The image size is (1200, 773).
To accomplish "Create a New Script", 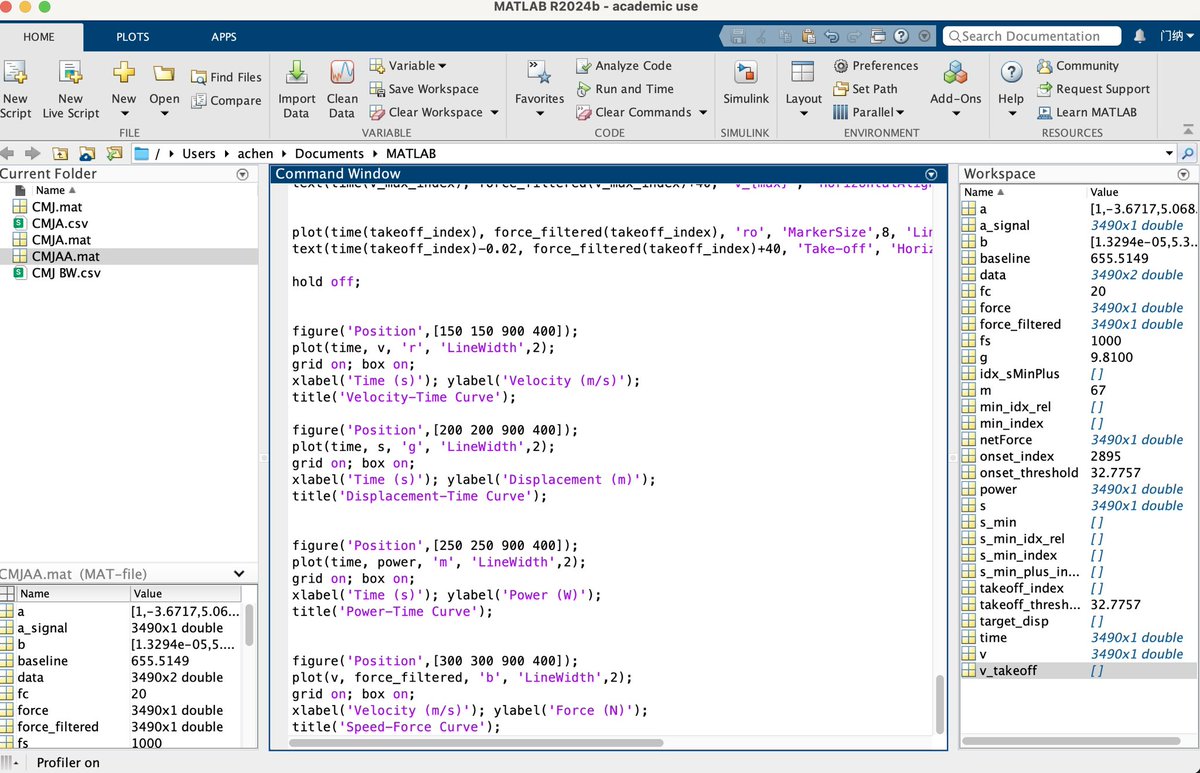I will 15,89.
